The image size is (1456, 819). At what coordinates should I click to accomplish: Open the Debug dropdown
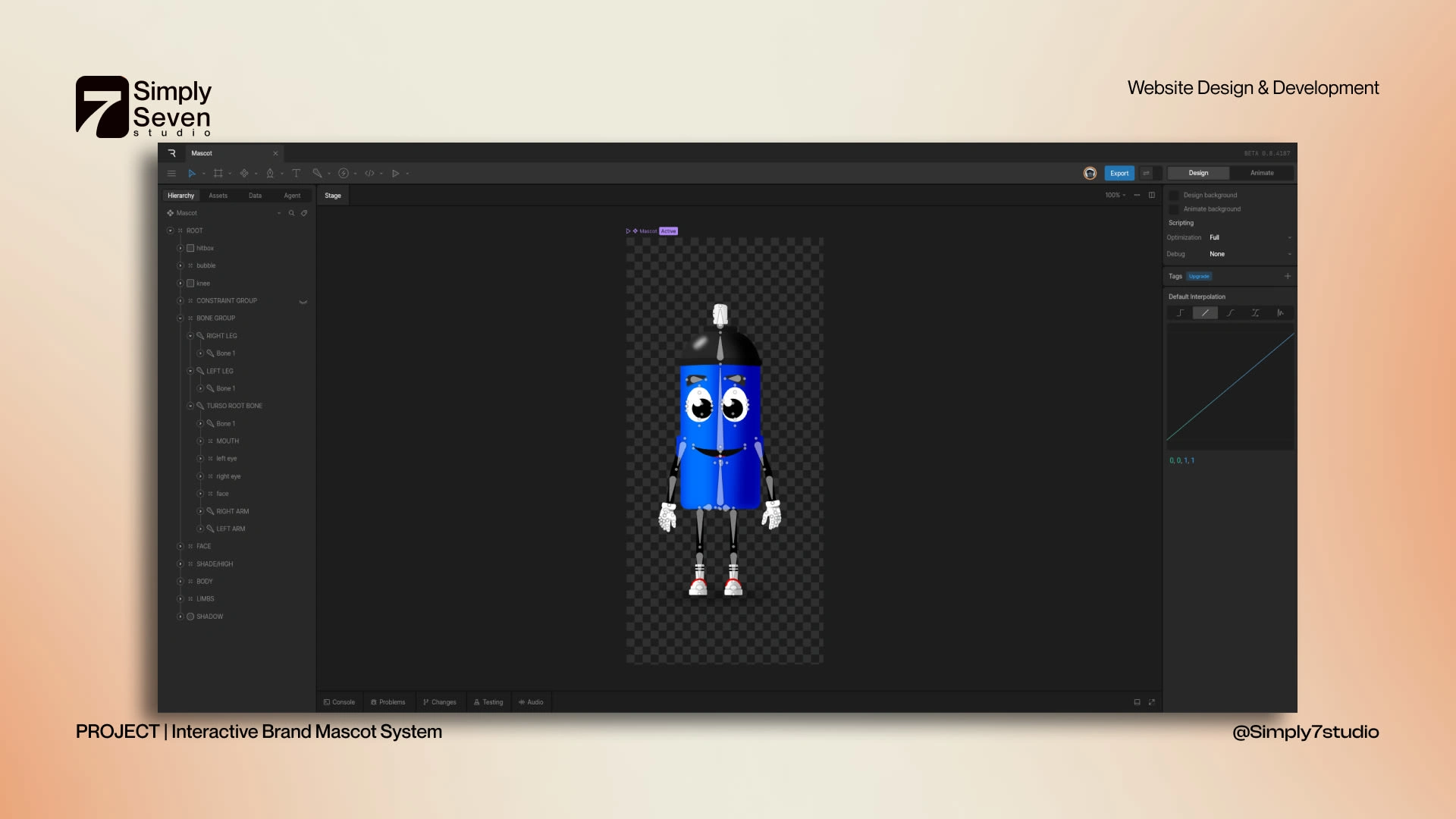(1250, 254)
